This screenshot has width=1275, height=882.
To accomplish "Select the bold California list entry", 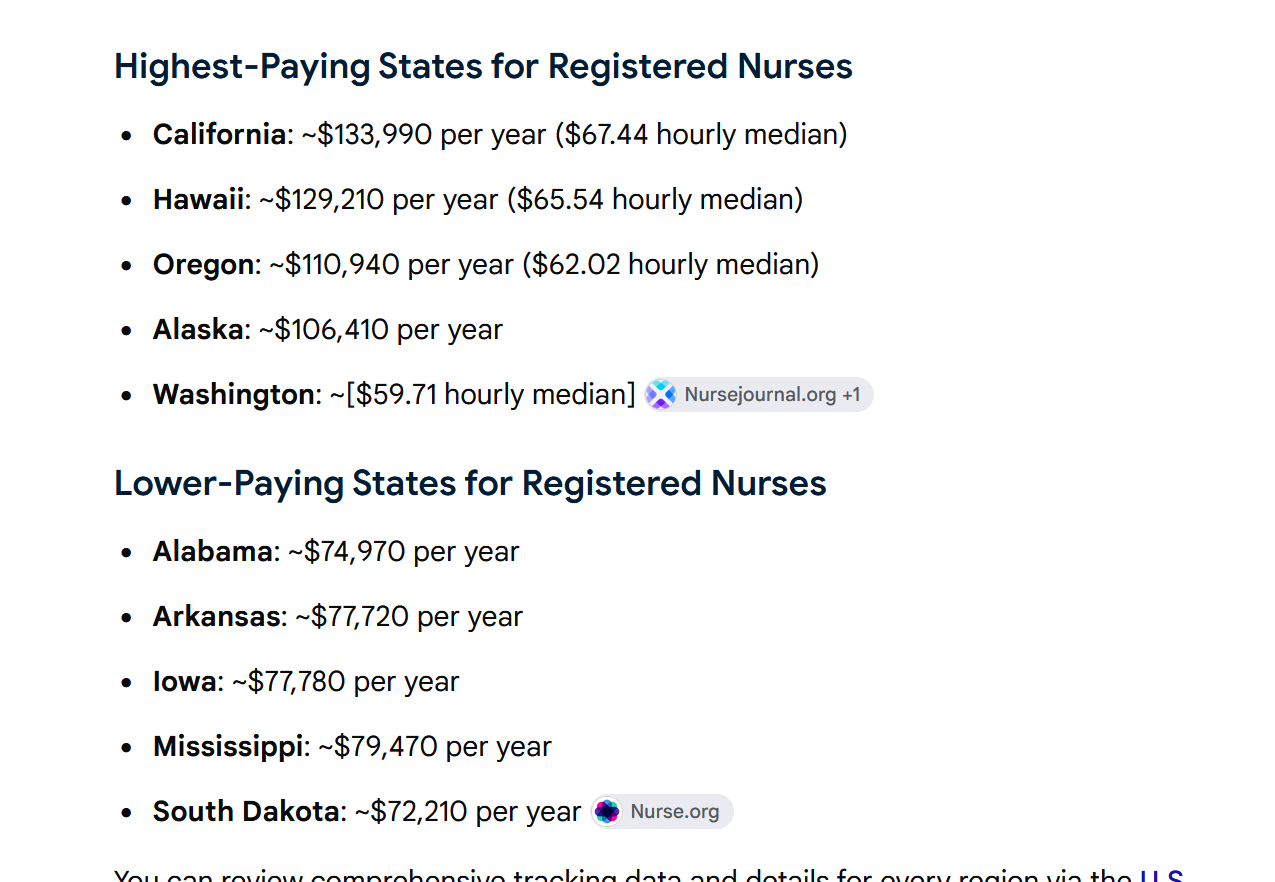I will (x=220, y=134).
